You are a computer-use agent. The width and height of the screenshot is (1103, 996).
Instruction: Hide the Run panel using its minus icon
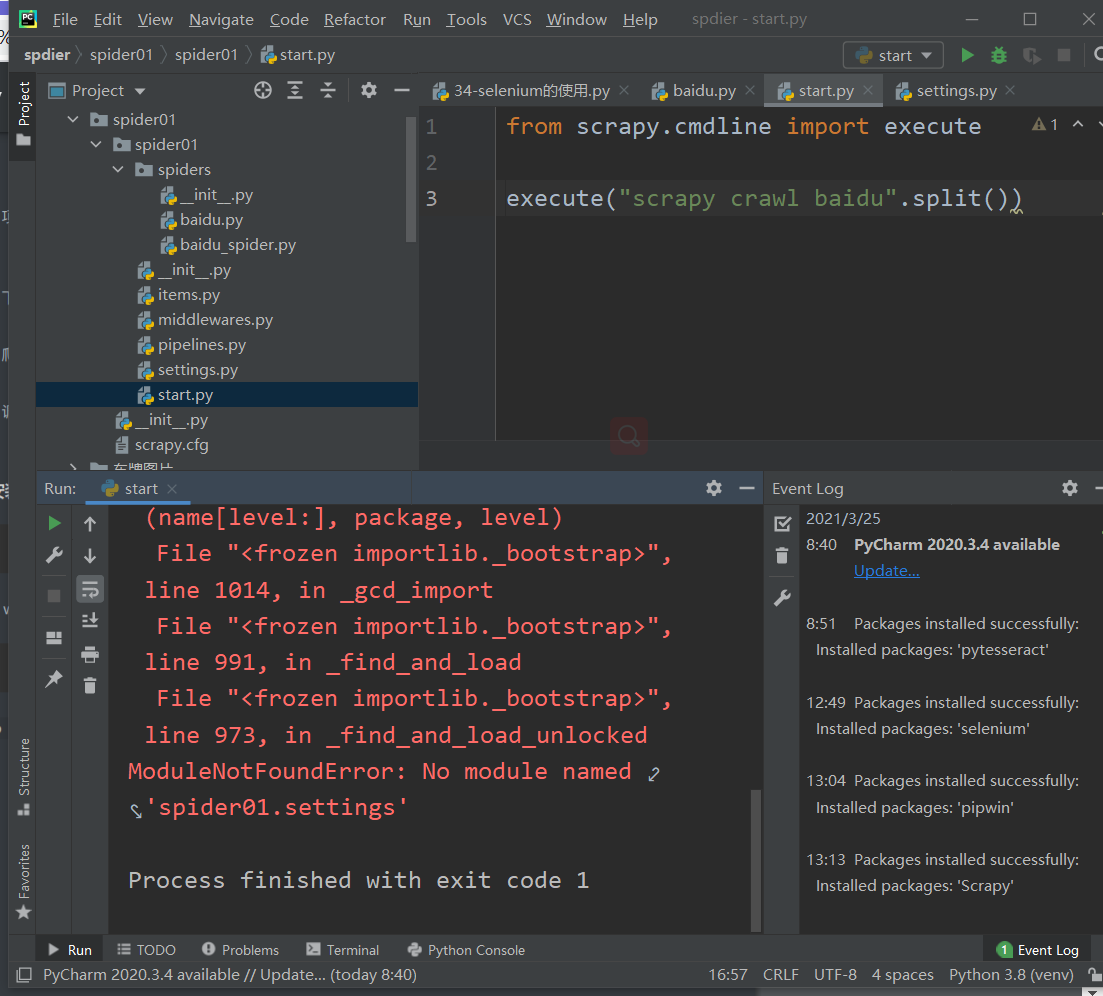coord(747,488)
